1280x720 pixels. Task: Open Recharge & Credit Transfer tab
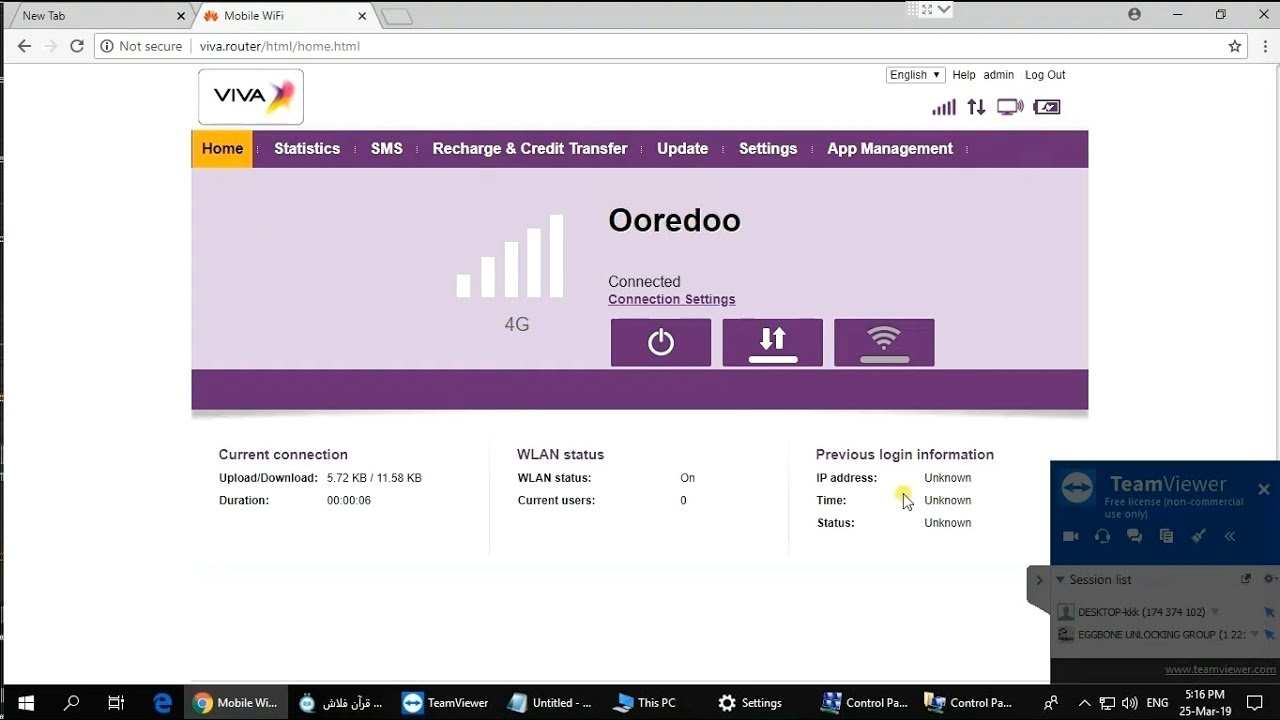(530, 149)
